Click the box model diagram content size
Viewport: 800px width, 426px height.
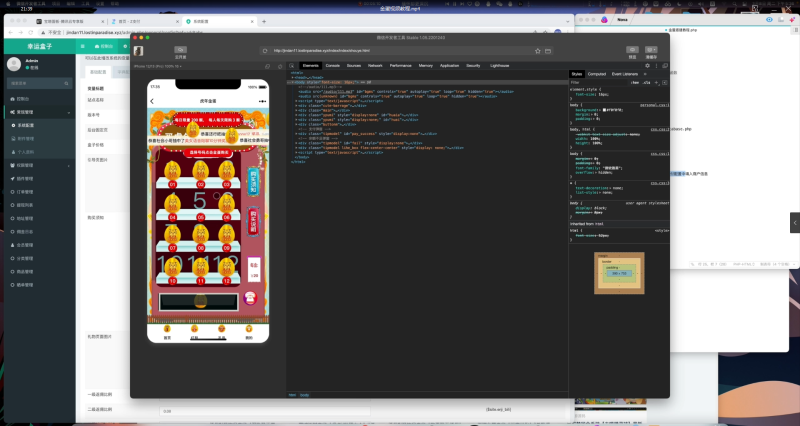[619, 273]
